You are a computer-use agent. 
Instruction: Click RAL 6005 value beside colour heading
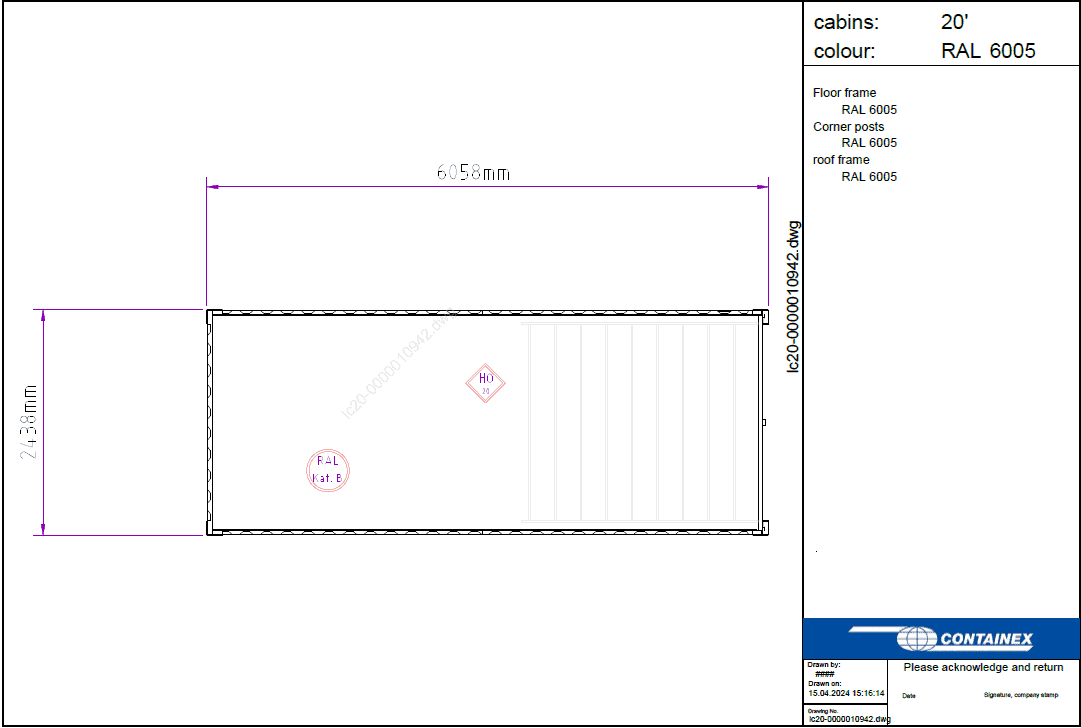(988, 51)
